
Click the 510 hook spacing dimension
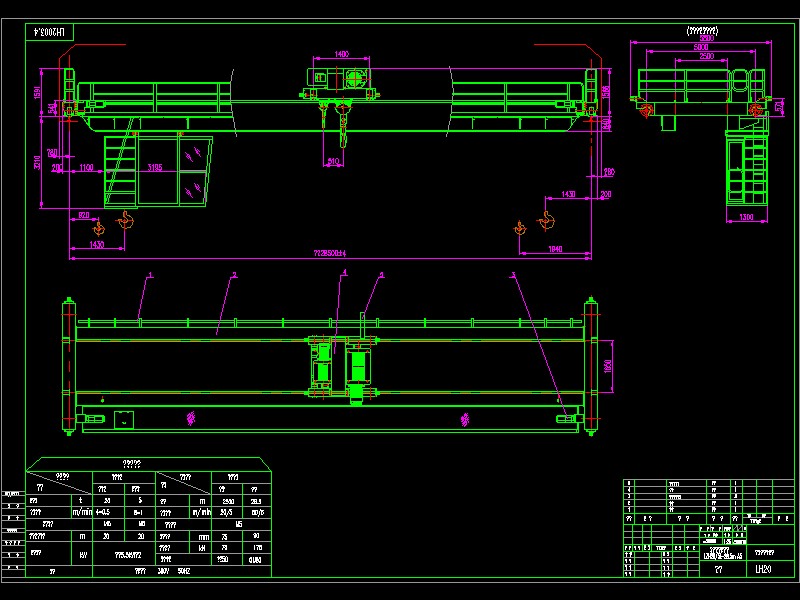pyautogui.click(x=333, y=161)
